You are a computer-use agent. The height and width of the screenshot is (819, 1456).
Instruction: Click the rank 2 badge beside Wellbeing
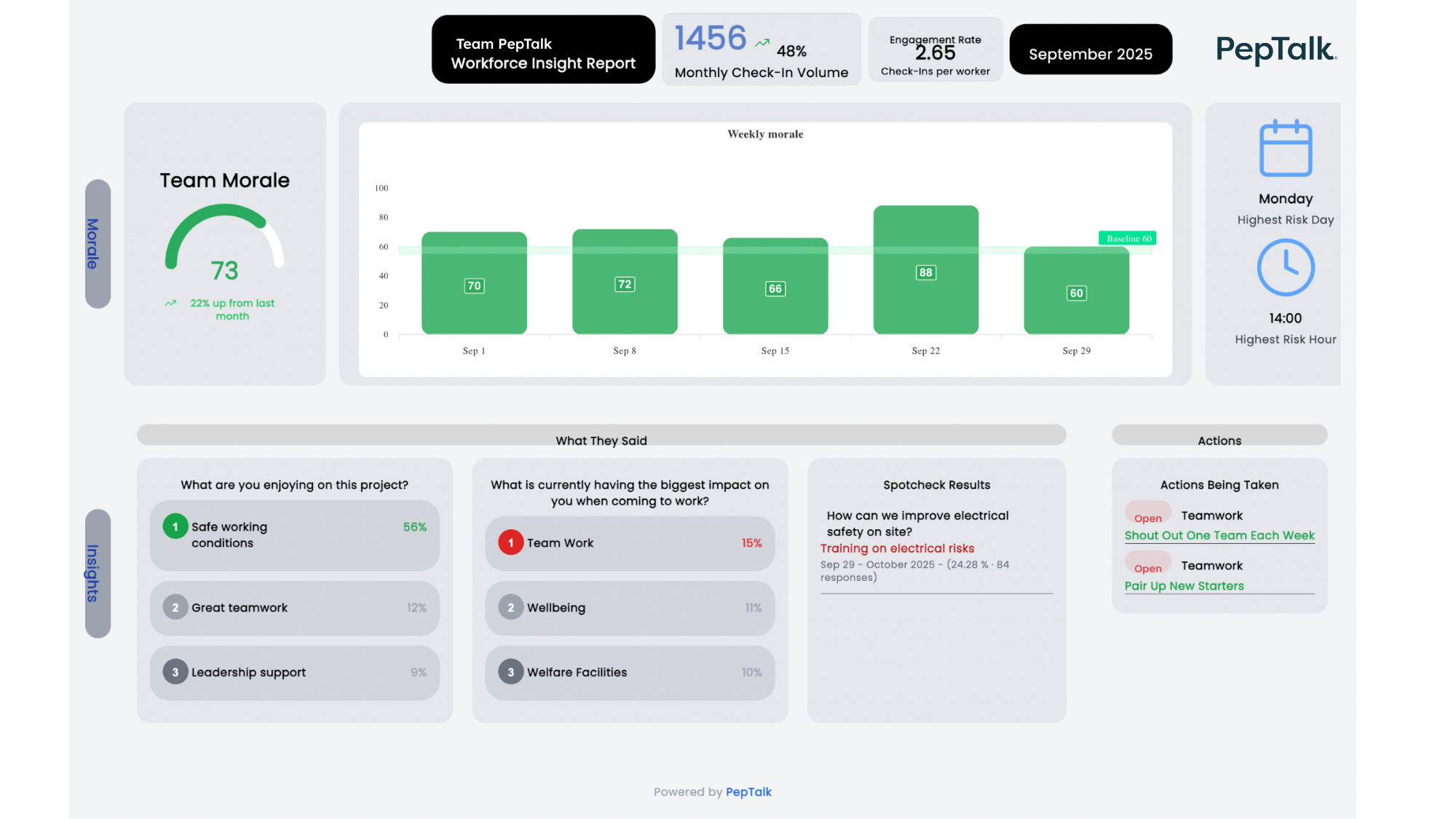coord(510,607)
